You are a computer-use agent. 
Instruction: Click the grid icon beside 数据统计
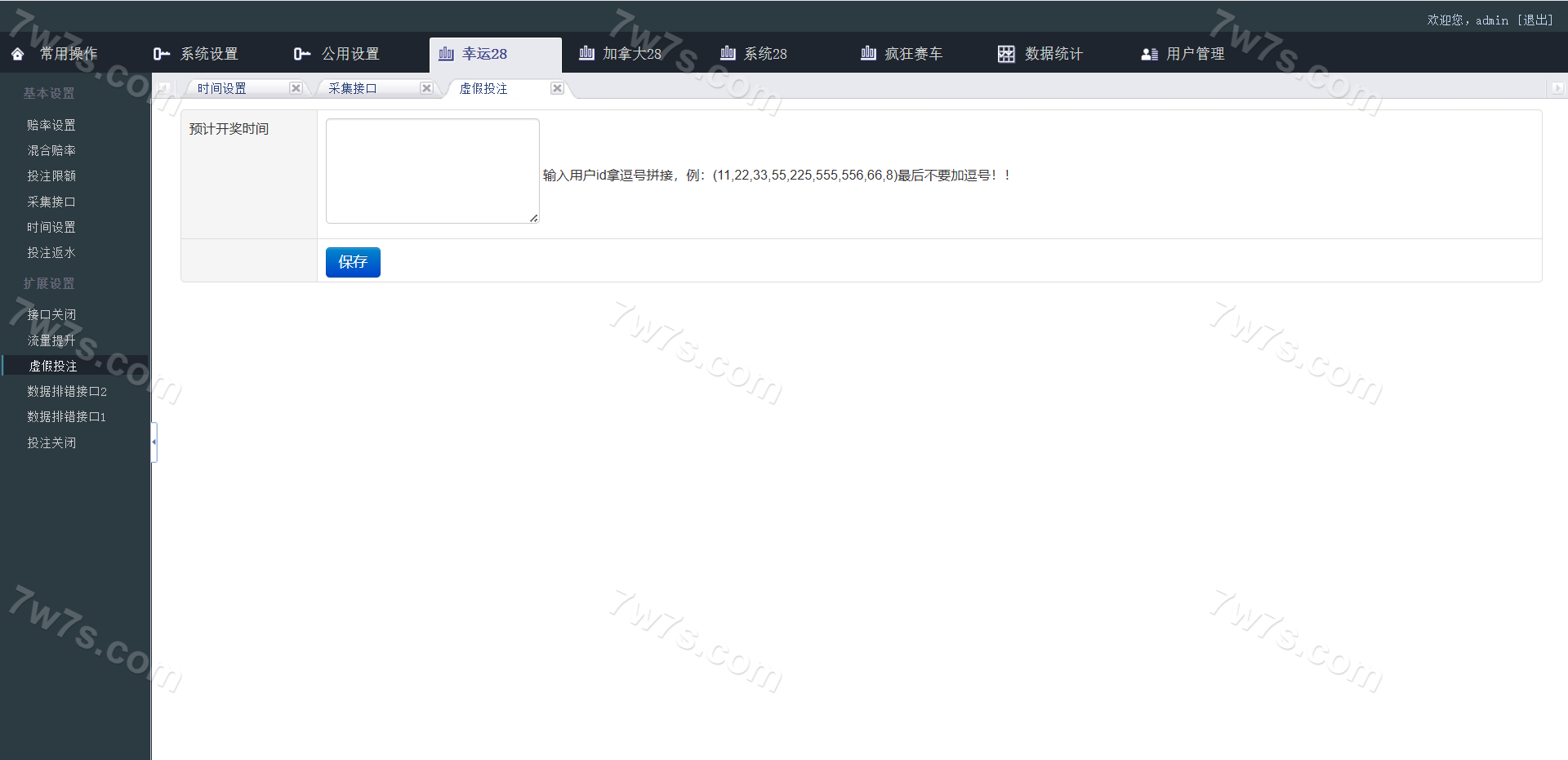tap(1006, 54)
